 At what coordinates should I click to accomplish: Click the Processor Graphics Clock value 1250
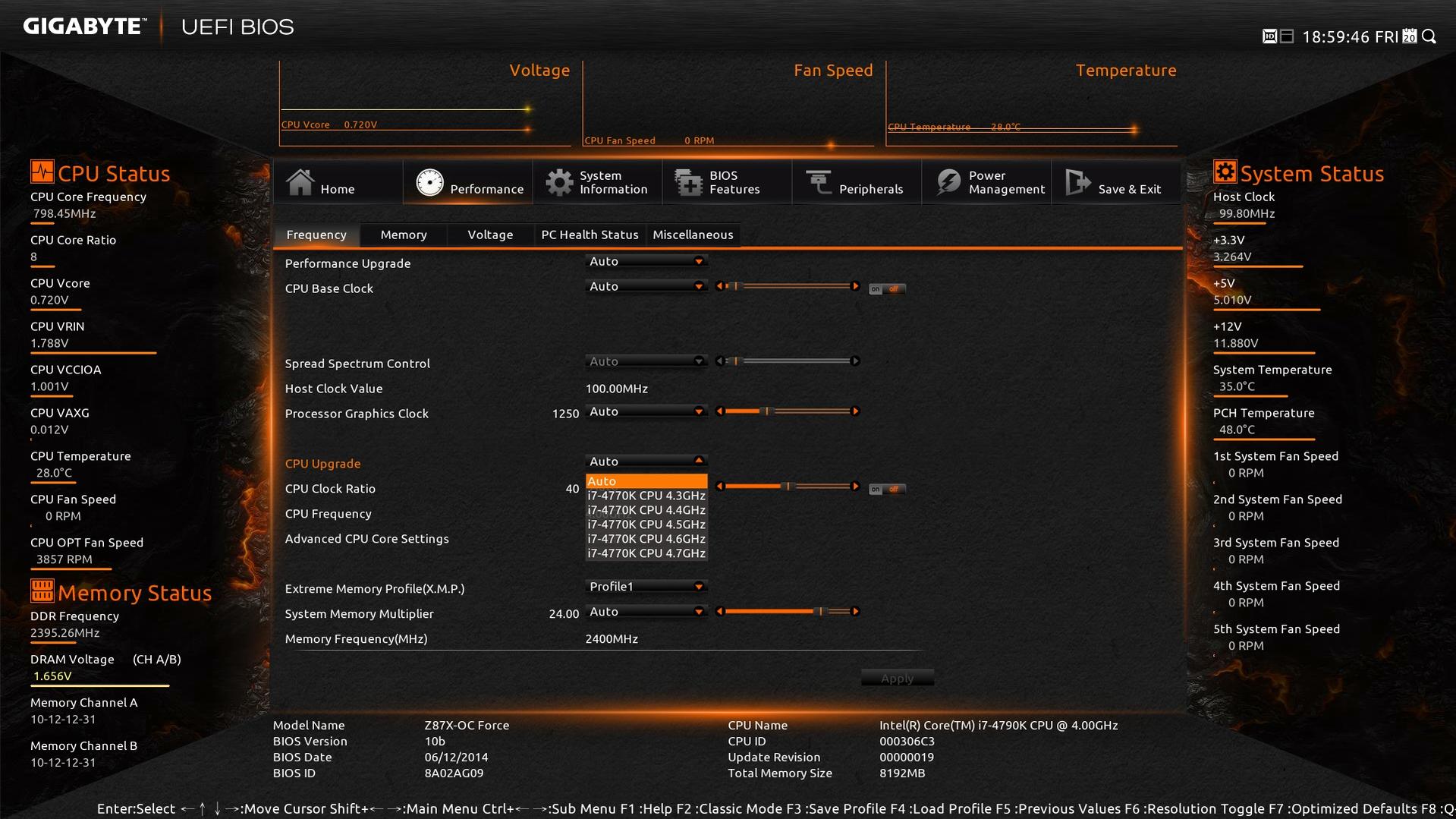[x=565, y=414]
